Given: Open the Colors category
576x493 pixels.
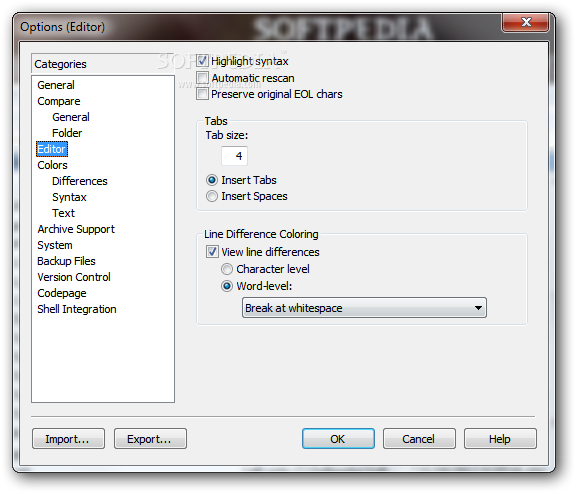Looking at the screenshot, I should 52,165.
